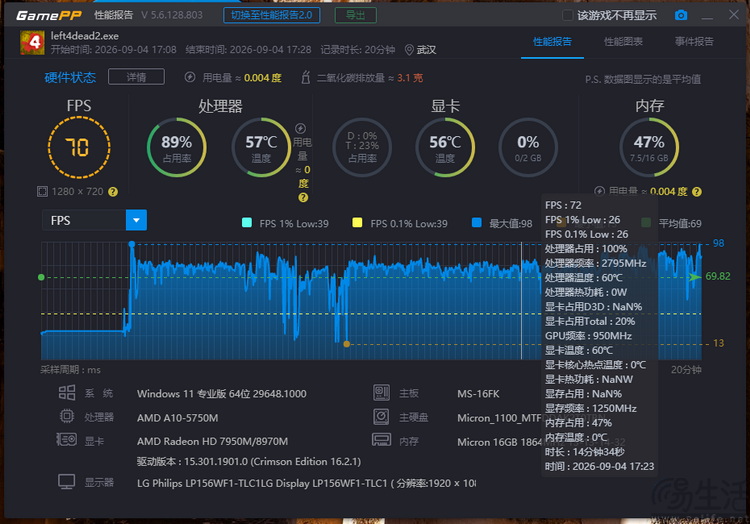Click the left4dead2.exe process name
This screenshot has width=750, height=524.
point(85,36)
